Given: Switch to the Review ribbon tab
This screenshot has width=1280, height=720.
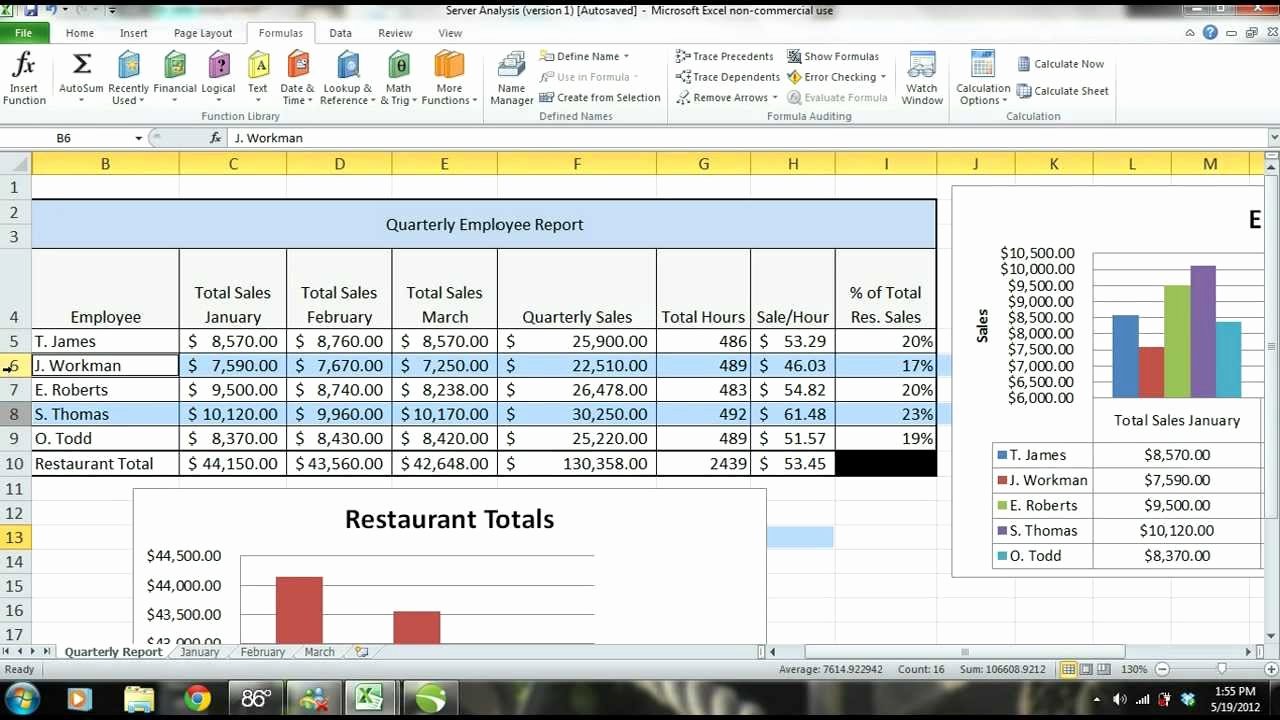Looking at the screenshot, I should 395,33.
